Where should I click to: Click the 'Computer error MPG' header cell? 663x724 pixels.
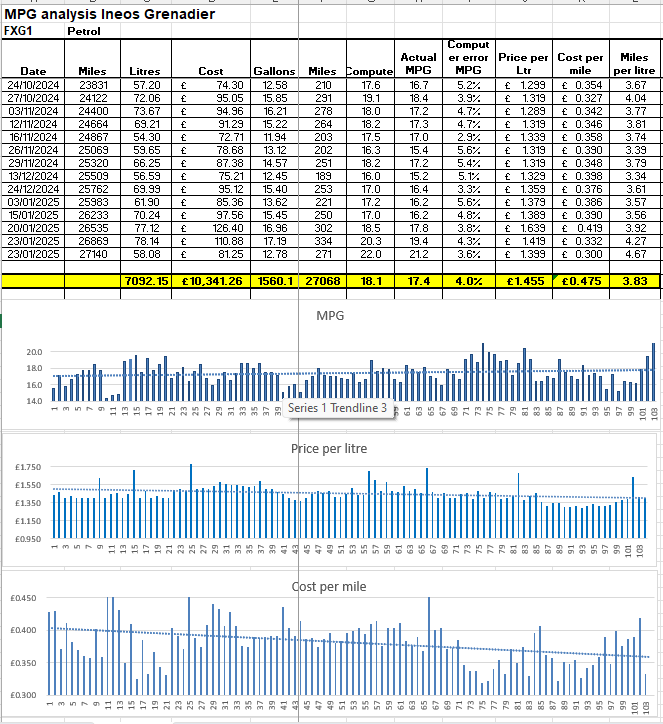pos(469,58)
